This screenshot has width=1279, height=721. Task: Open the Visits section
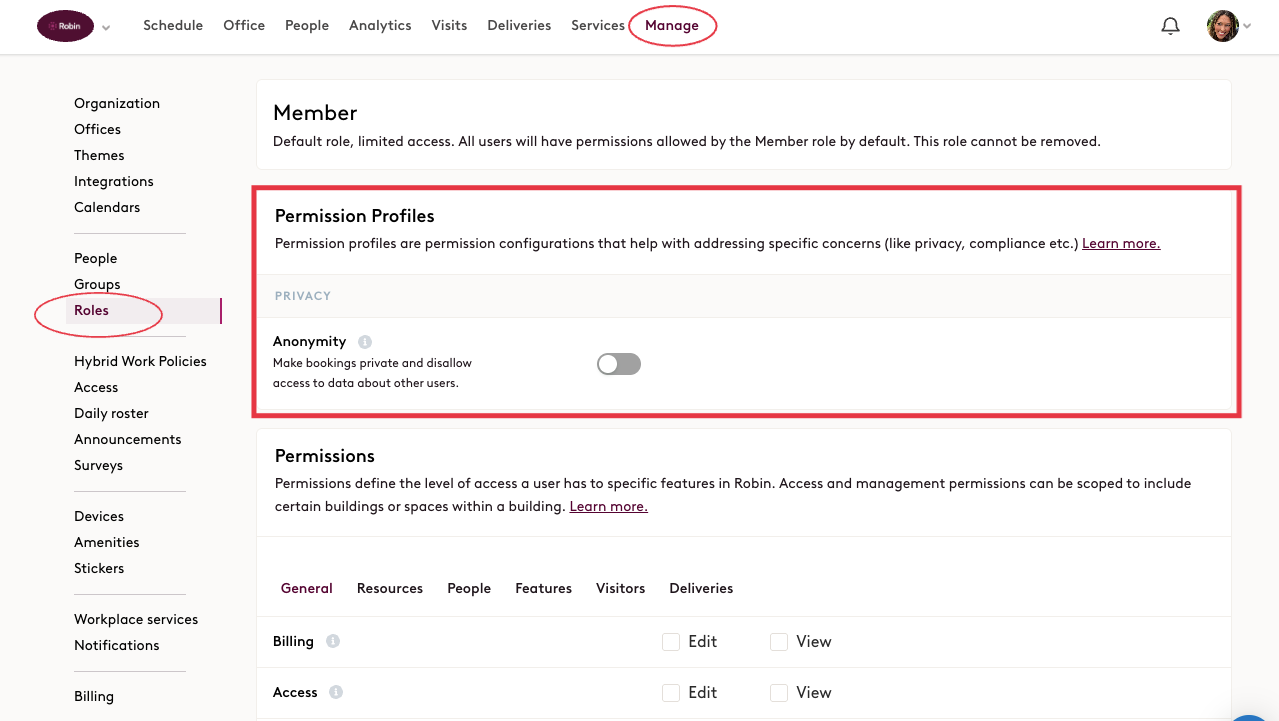pos(449,26)
